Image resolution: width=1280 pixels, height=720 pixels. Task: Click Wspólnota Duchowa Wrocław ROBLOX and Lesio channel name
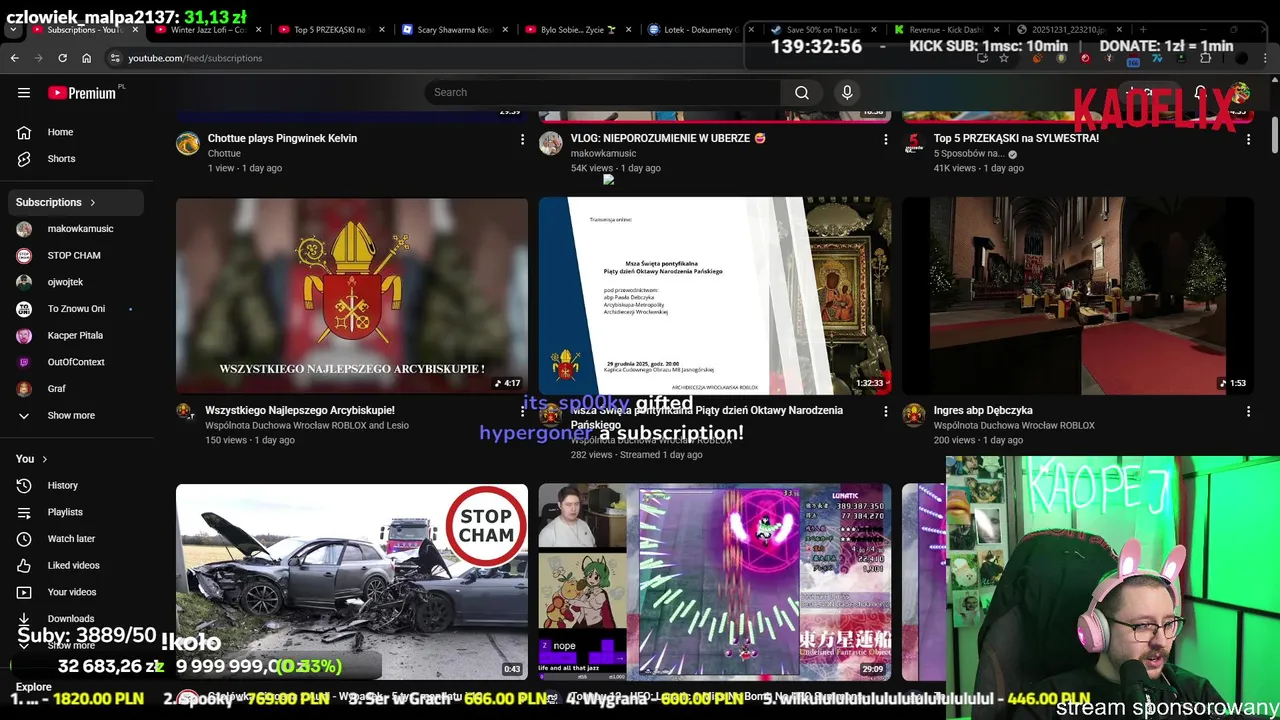point(307,425)
